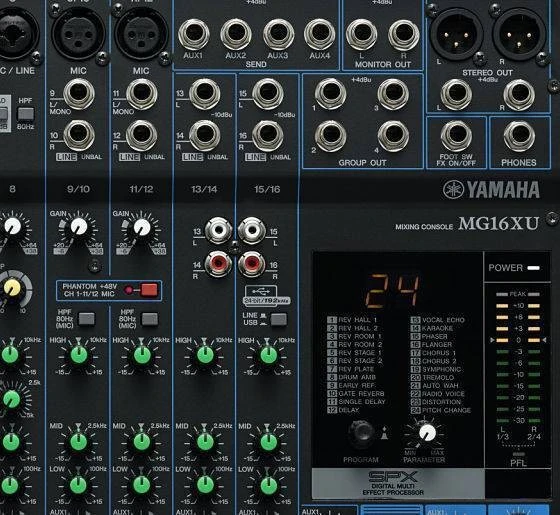Click the white RCA input 13 L
Viewport: 560px width, 515px height.
pyautogui.click(x=218, y=231)
